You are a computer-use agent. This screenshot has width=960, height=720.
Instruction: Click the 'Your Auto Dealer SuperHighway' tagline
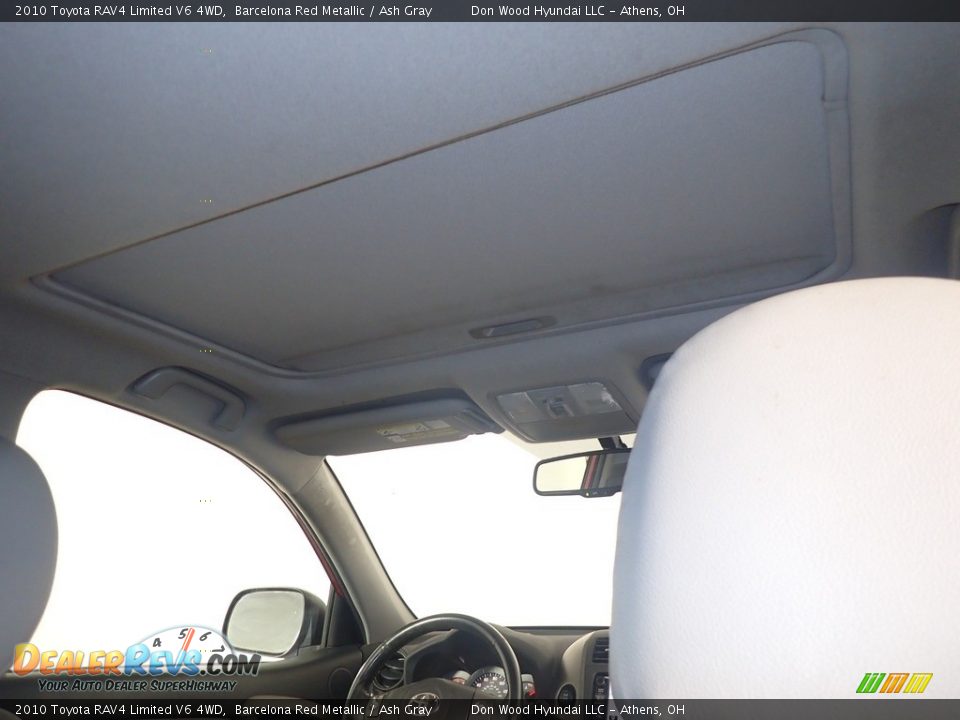(x=137, y=685)
